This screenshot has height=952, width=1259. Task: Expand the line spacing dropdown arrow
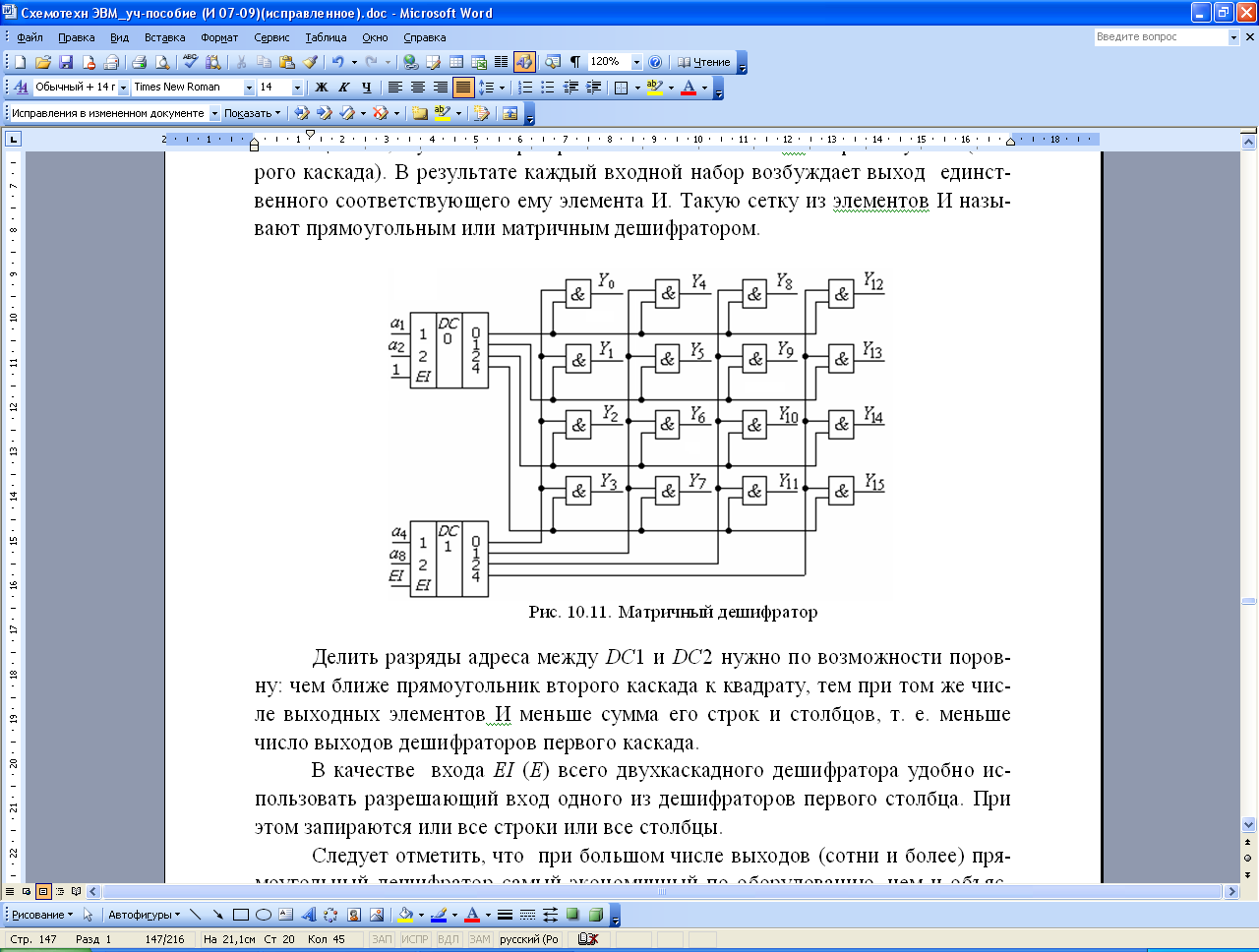click(502, 88)
